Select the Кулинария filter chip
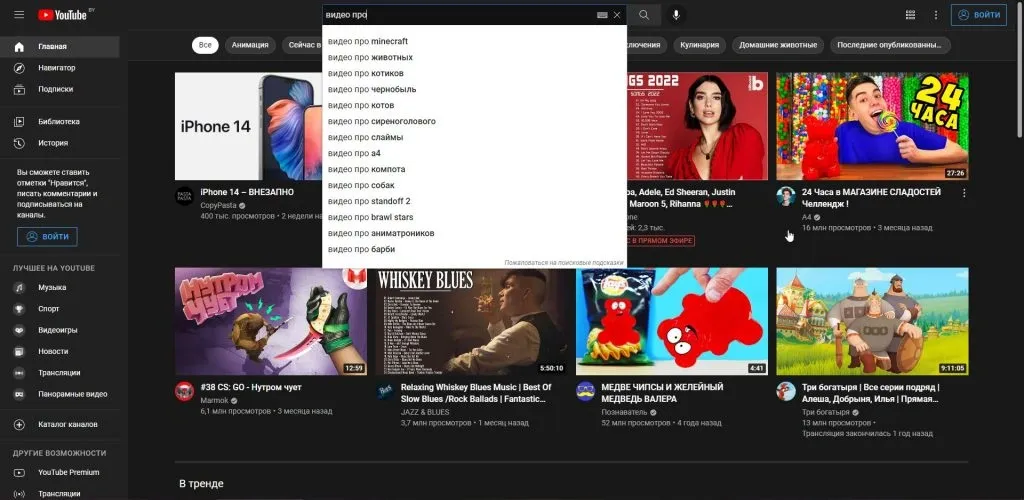Image resolution: width=1024 pixels, height=500 pixels. 699,45
